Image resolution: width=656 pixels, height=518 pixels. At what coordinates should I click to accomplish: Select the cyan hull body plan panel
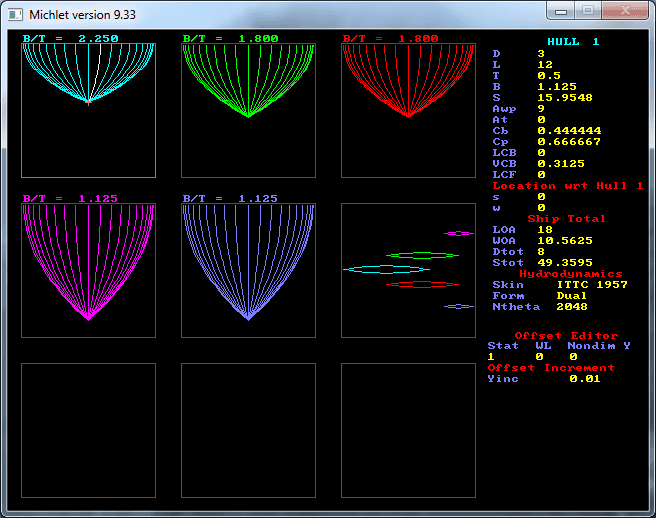(88, 110)
